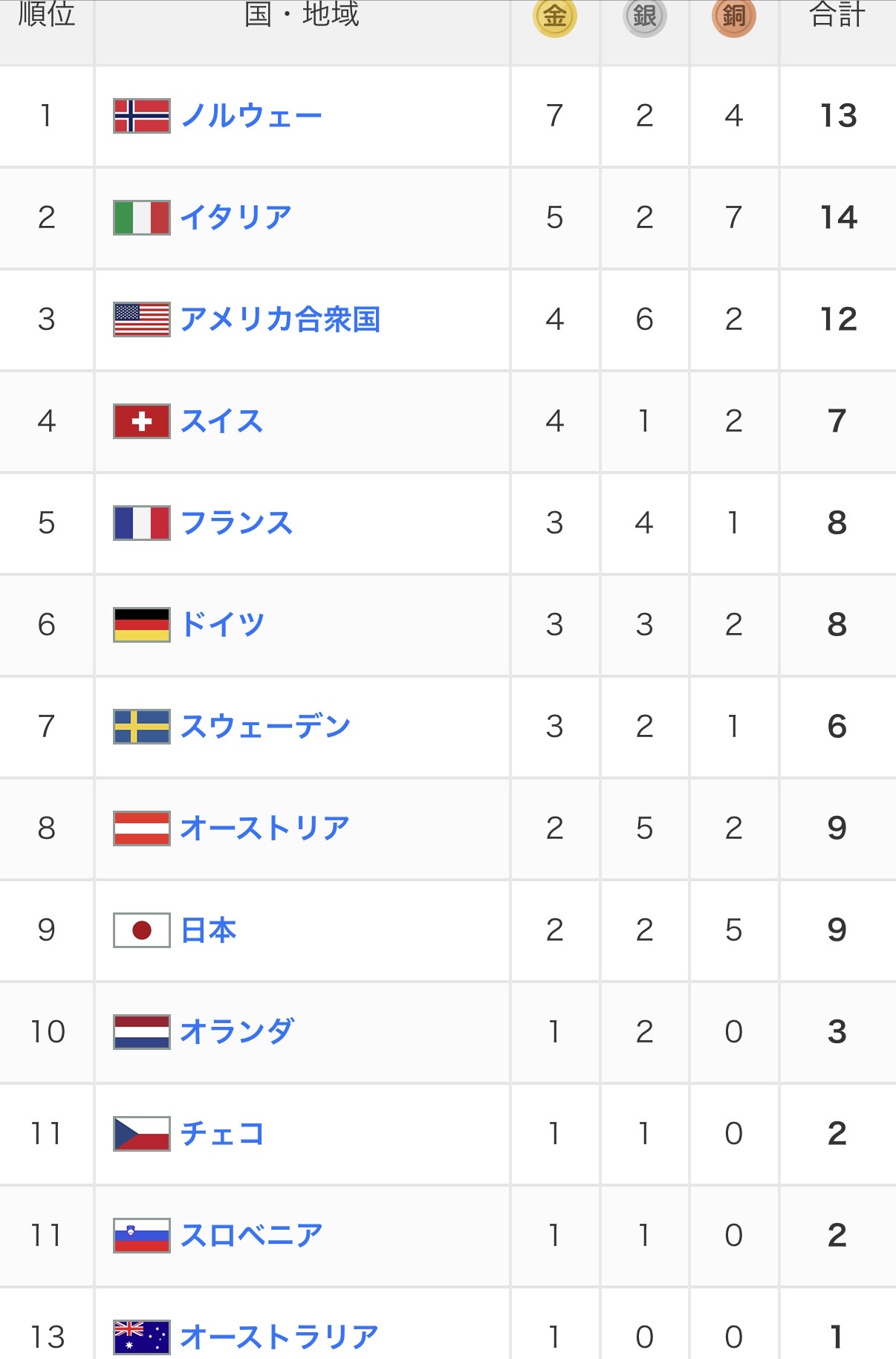Viewport: 896px width, 1359px height.
Task: Click the Sweden flag icon
Action: point(141,727)
